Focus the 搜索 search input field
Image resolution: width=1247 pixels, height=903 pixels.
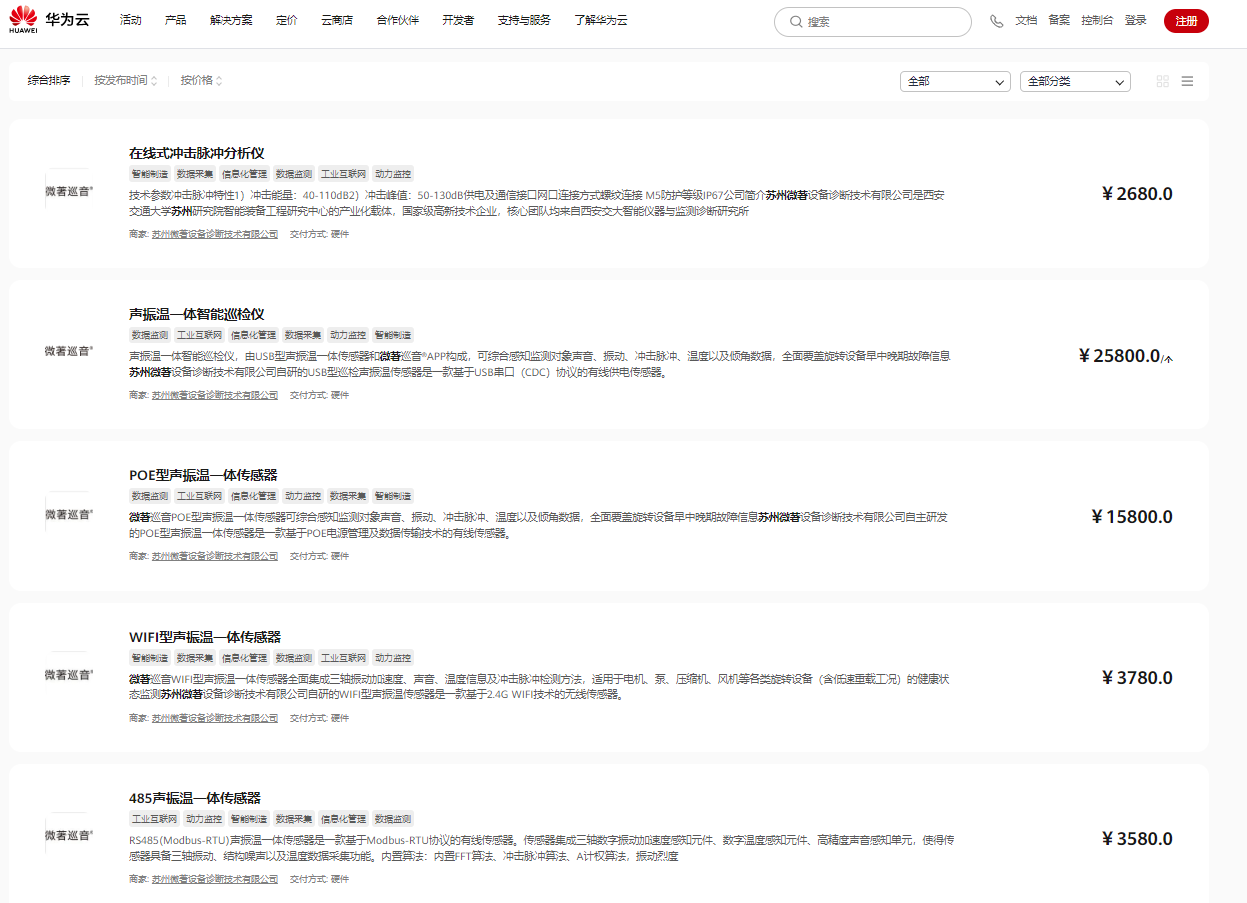coord(873,22)
